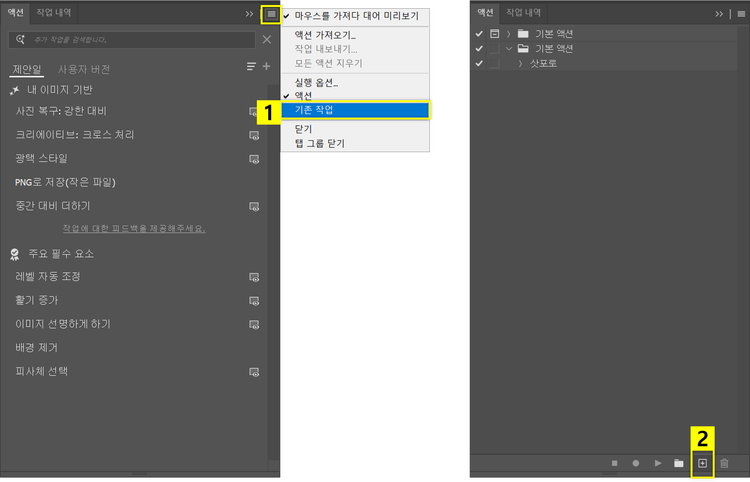The width and height of the screenshot is (750, 482).
Task: Select the 광택 스타일 action
Action: click(41, 159)
